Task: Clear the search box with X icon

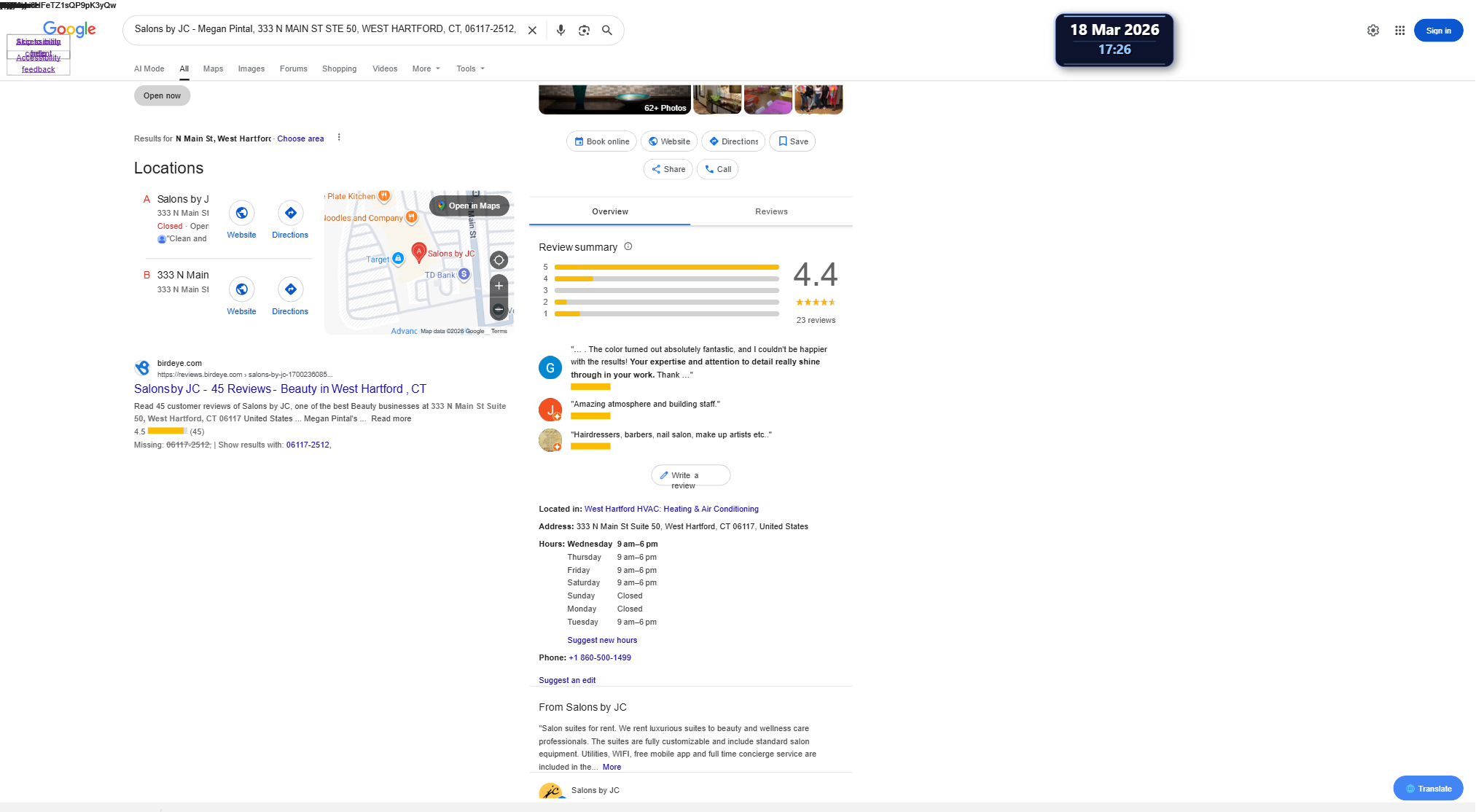Action: pos(532,31)
